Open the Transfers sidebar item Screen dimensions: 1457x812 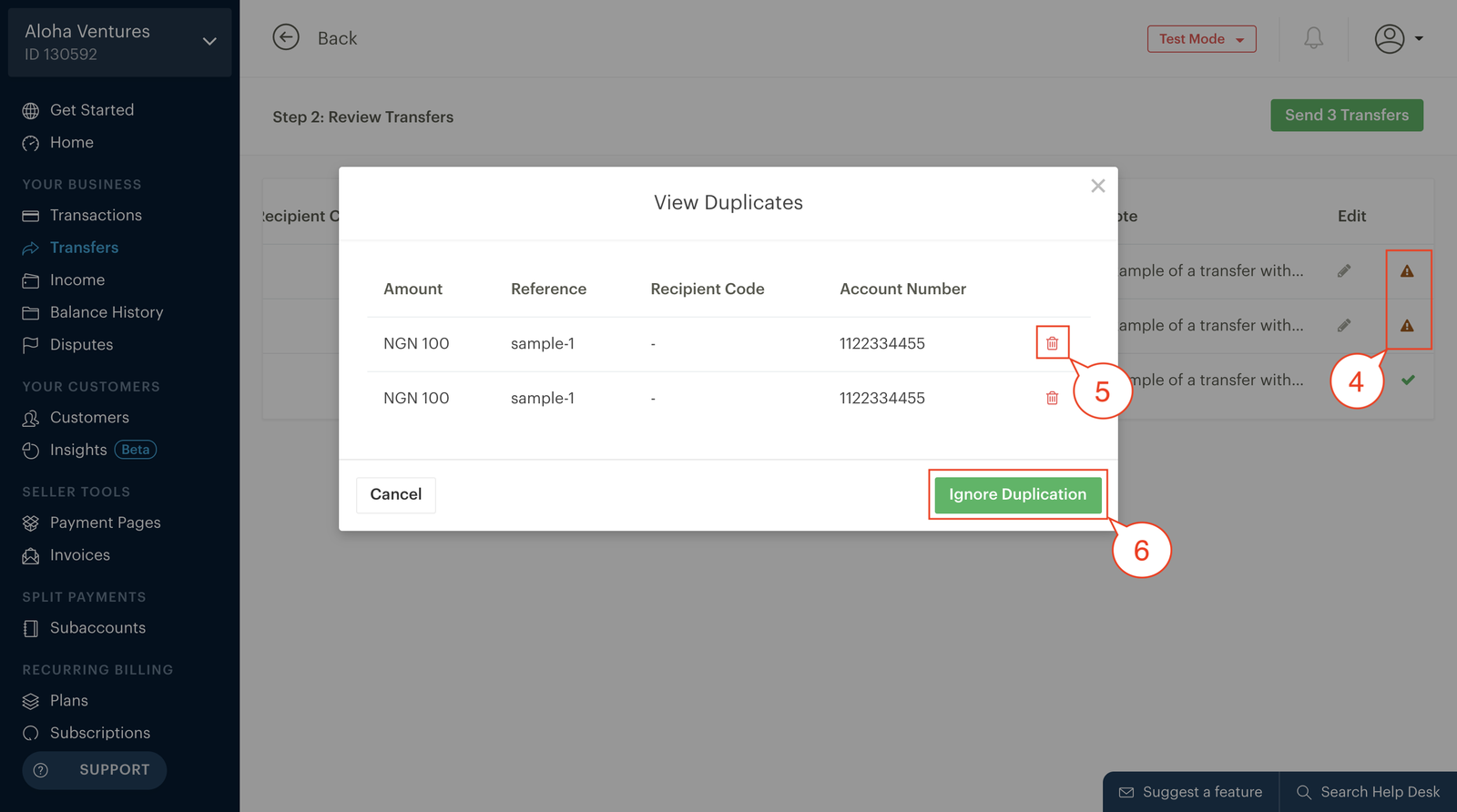coord(71,248)
